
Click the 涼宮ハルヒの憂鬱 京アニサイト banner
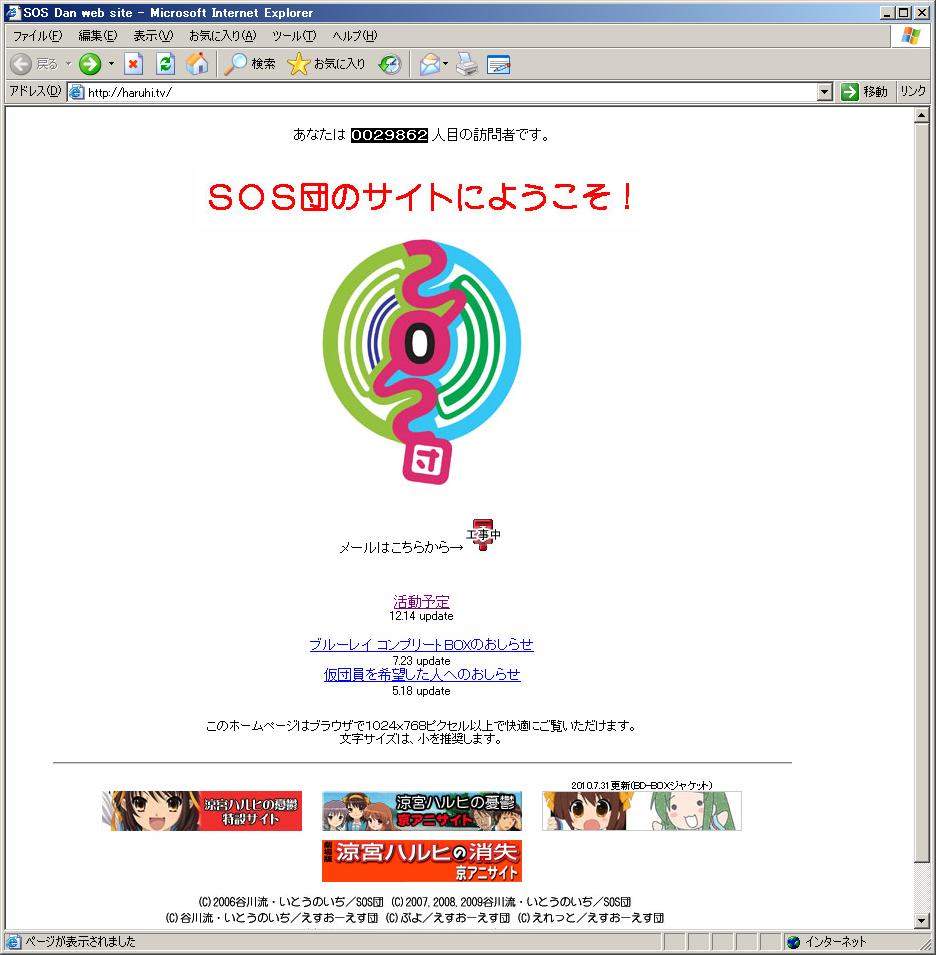[422, 811]
